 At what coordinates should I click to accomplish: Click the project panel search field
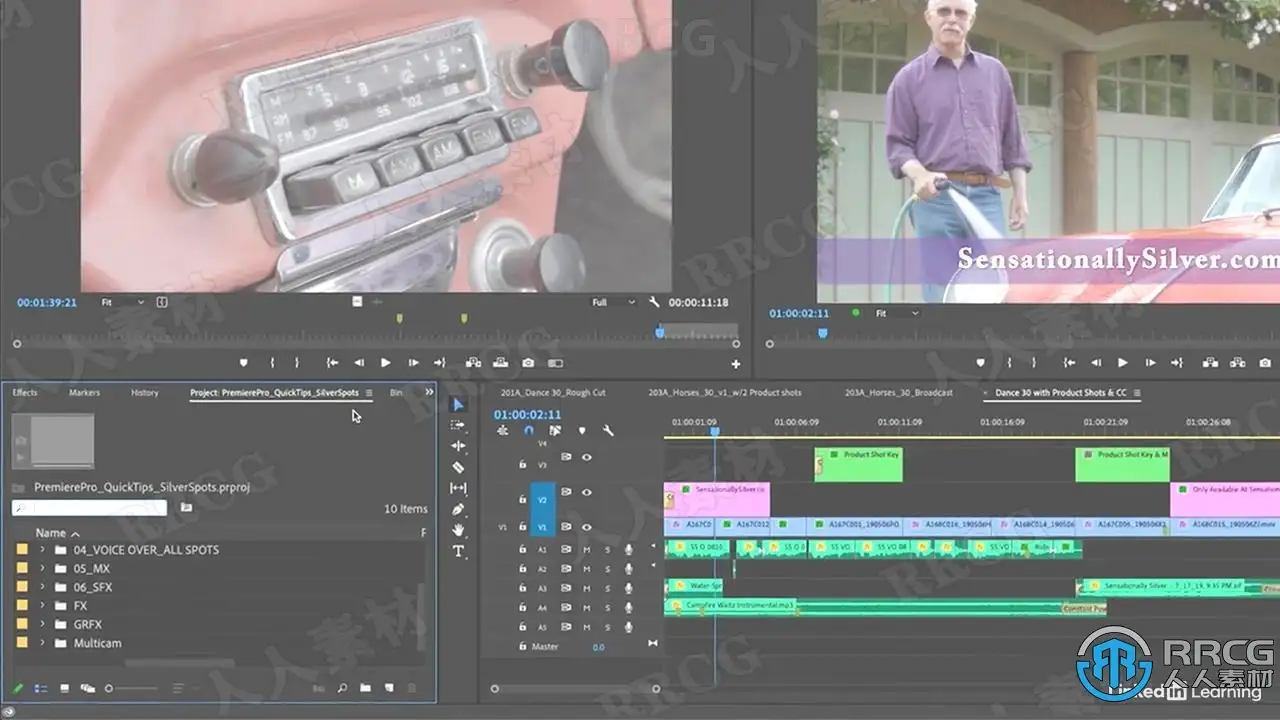90,508
